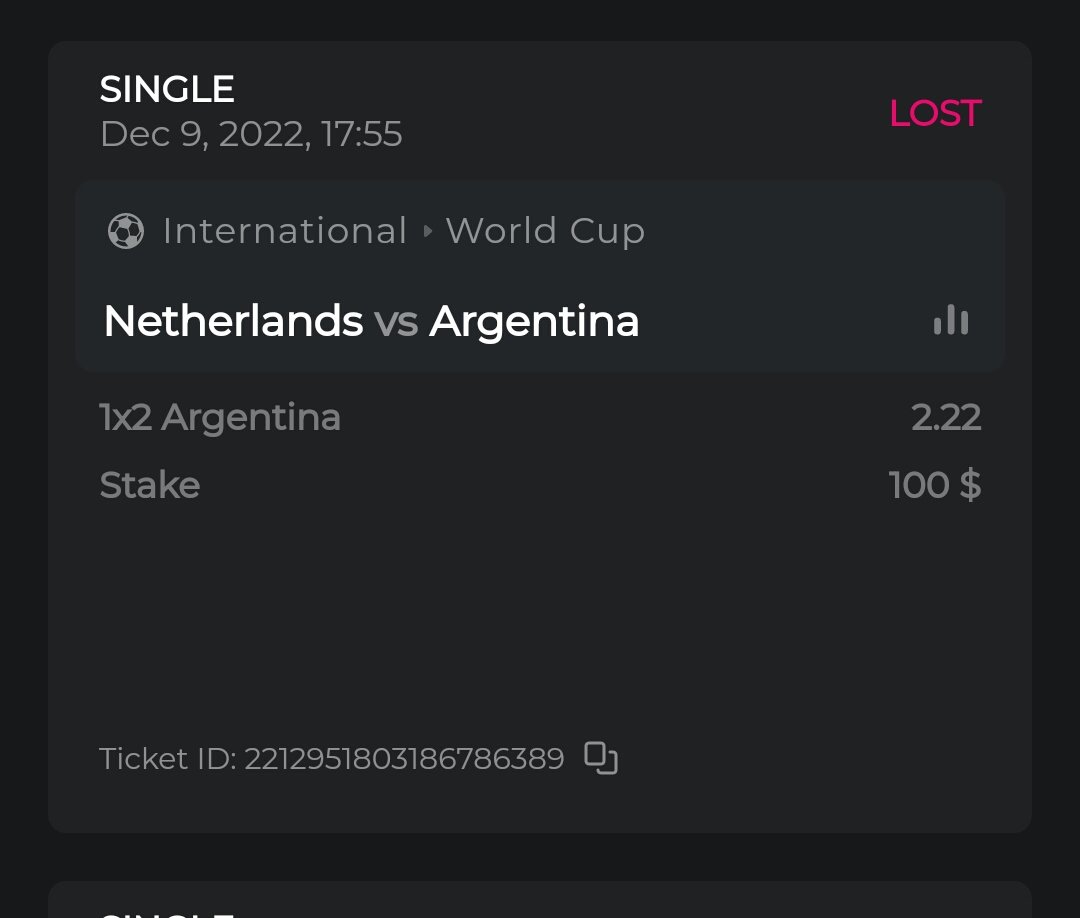Click the vs text between teams
This screenshot has width=1080, height=918.
click(x=396, y=322)
